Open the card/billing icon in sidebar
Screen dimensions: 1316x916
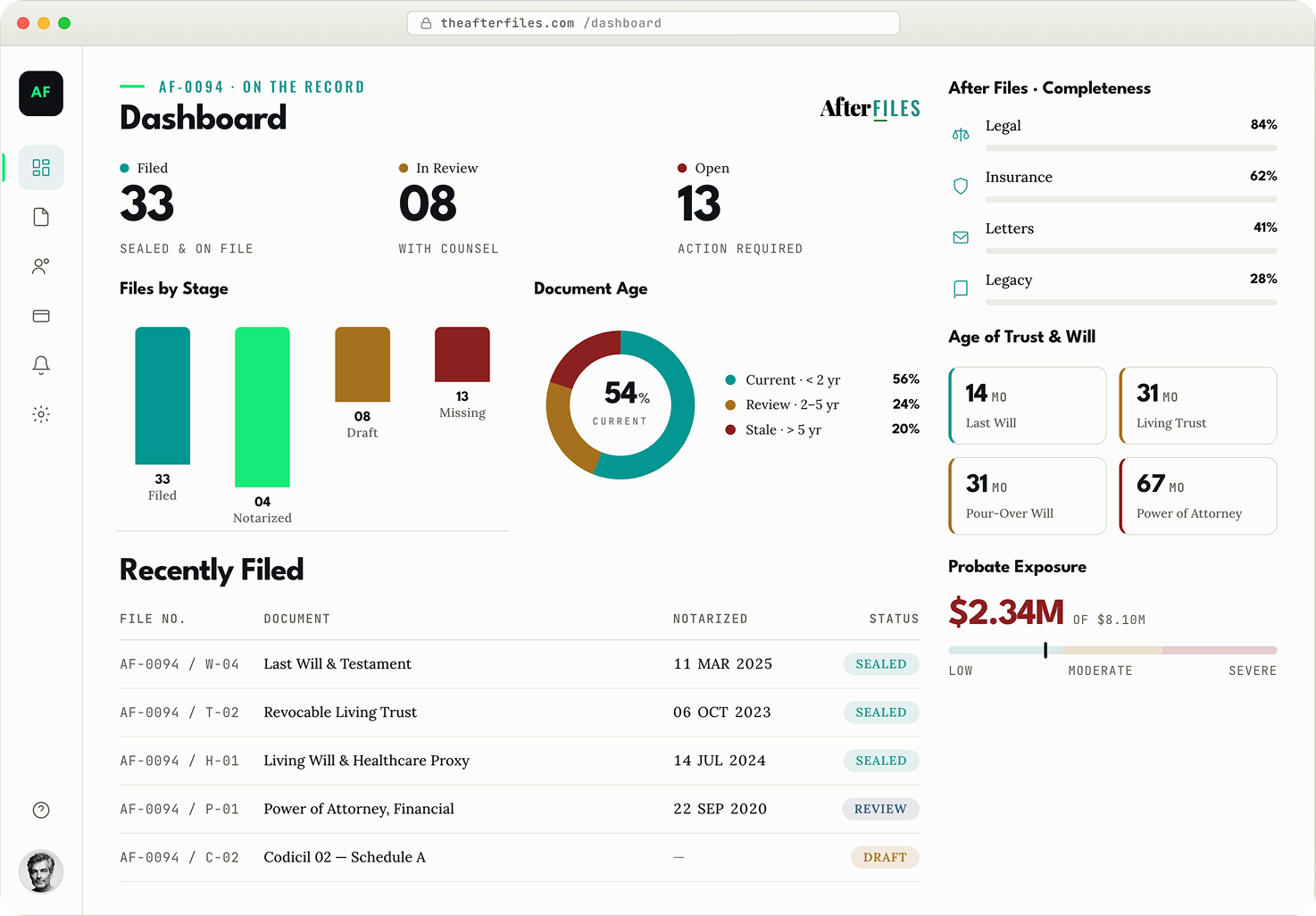coord(41,316)
